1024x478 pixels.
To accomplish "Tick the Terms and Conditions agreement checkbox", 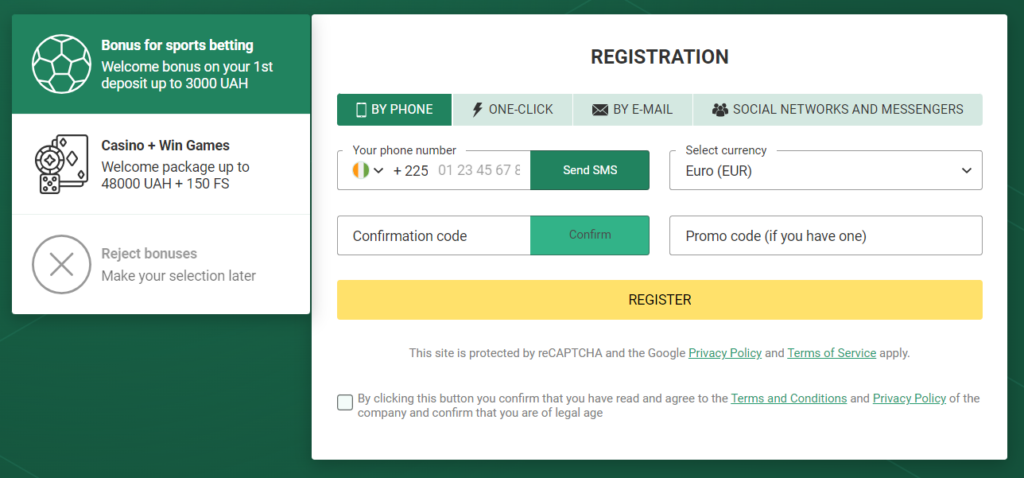I will click(345, 402).
